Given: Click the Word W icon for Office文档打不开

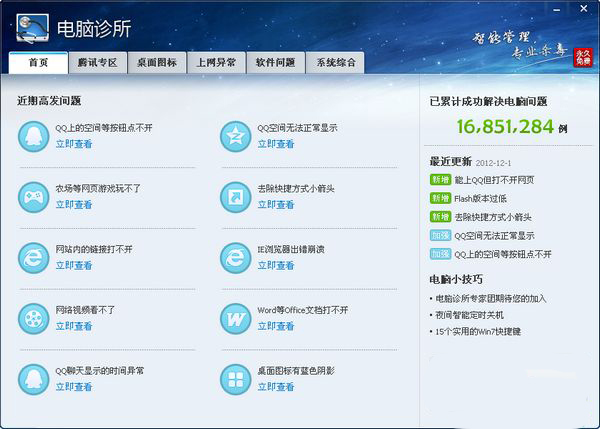Looking at the screenshot, I should [236, 319].
